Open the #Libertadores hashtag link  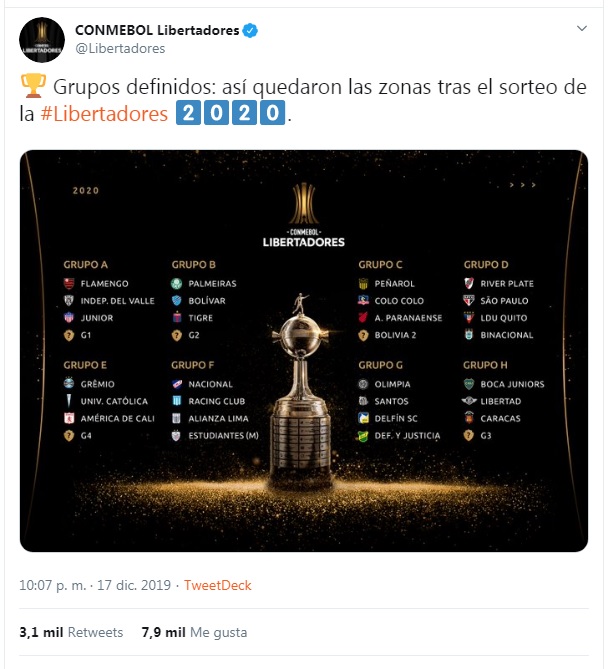(104, 114)
